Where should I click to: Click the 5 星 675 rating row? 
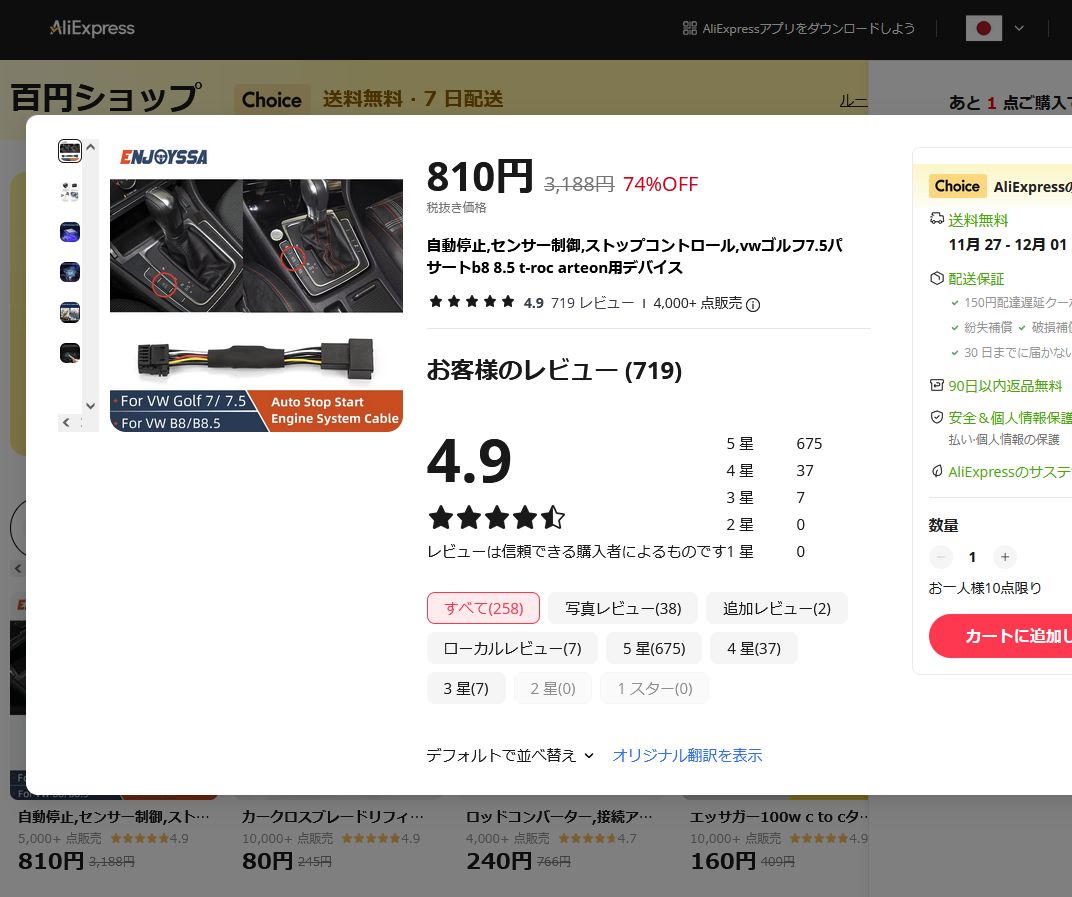coord(774,444)
